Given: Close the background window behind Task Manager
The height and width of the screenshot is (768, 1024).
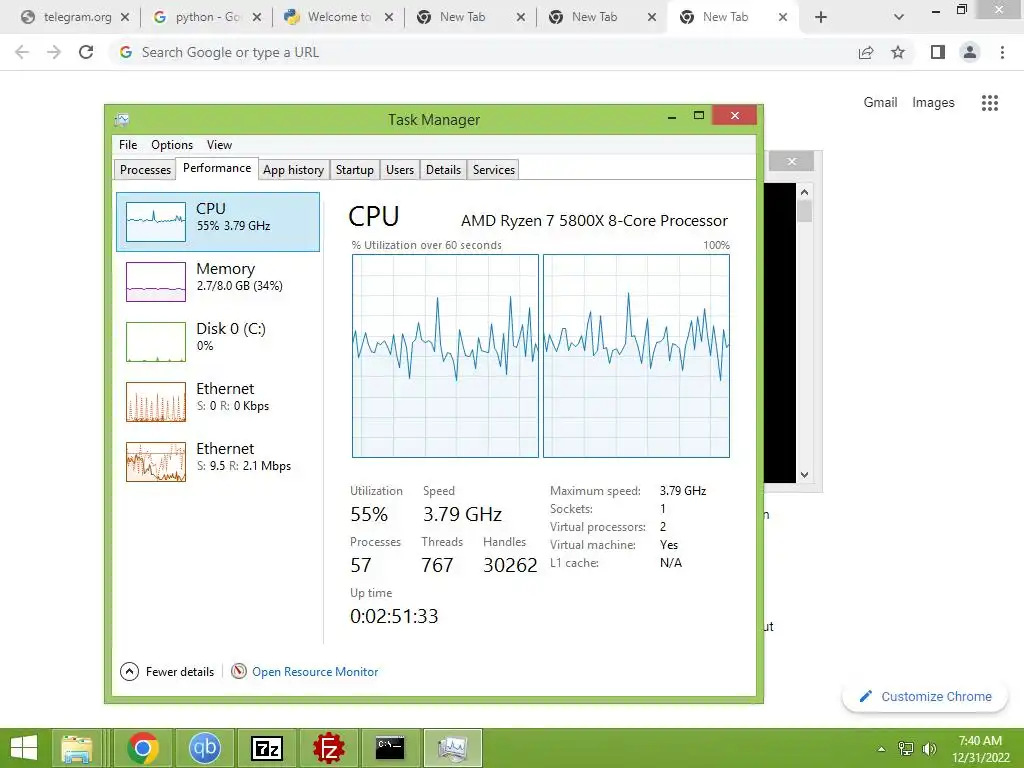Looking at the screenshot, I should click(x=792, y=161).
